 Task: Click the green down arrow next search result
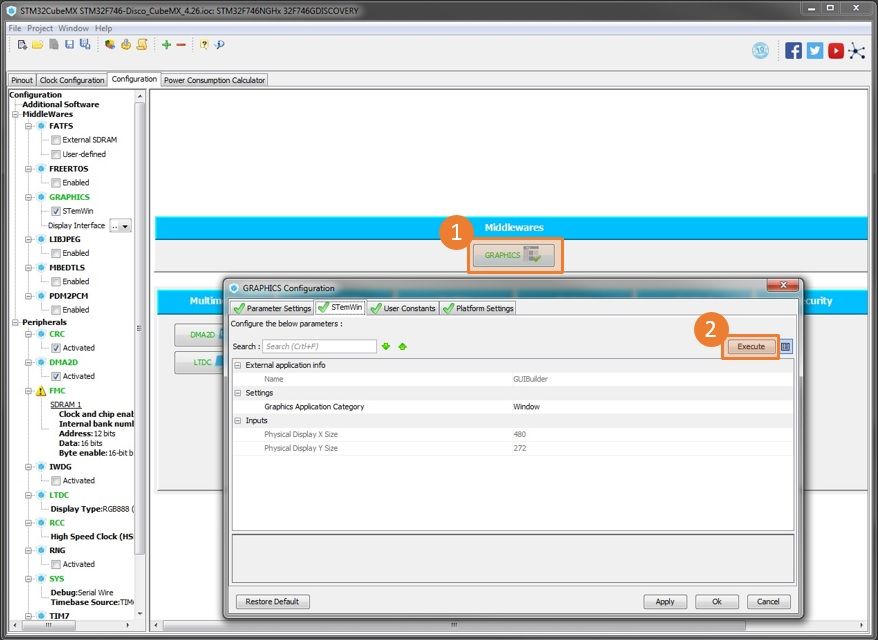pyautogui.click(x=386, y=347)
